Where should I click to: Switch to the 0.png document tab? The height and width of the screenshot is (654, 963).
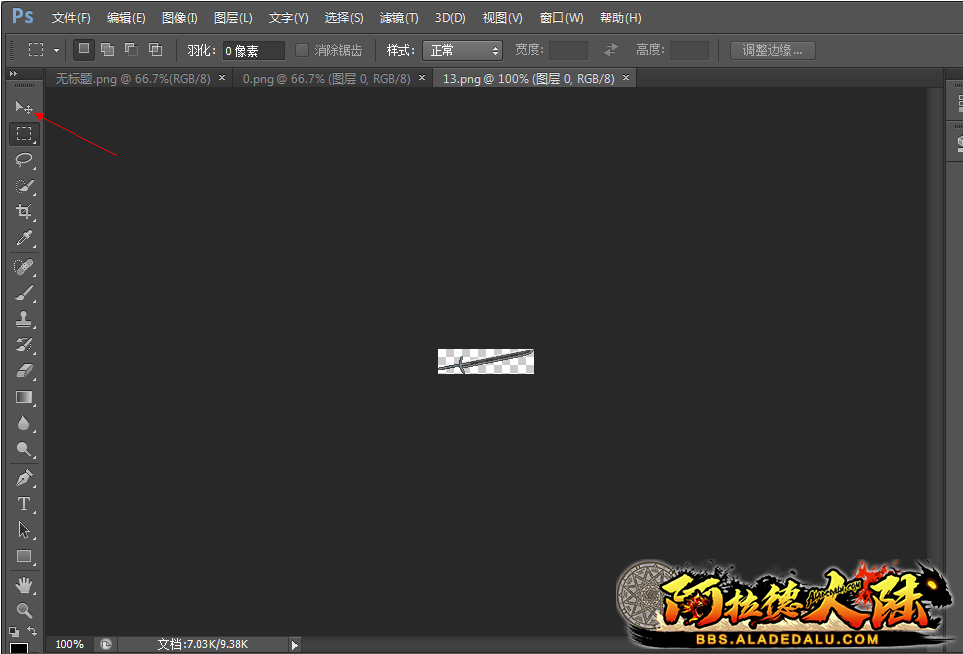325,78
